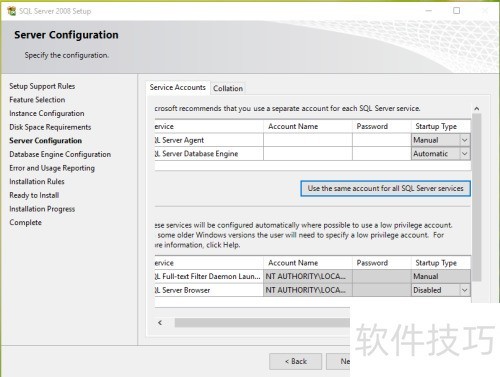Select Installation Progress in the steps list
The image size is (500, 377).
[42, 209]
